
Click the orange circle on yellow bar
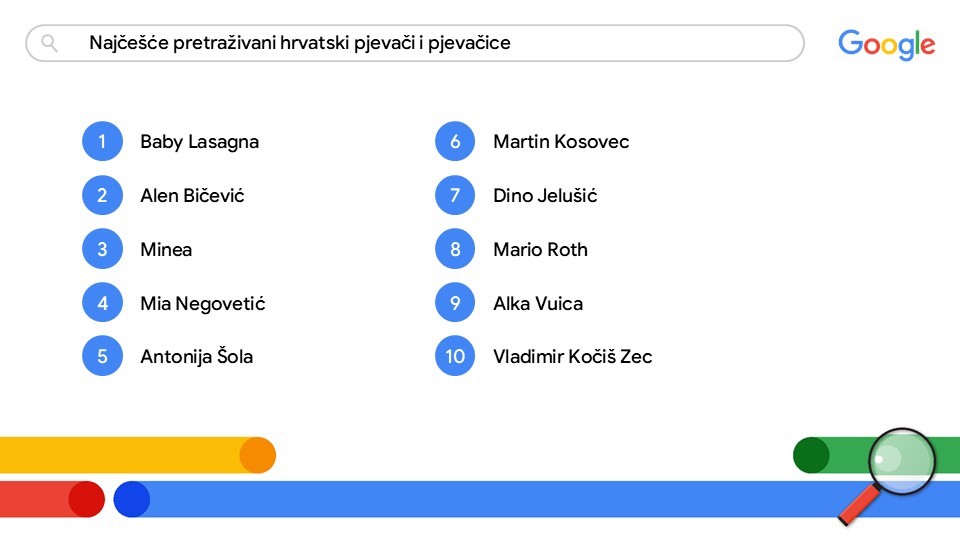click(x=258, y=455)
